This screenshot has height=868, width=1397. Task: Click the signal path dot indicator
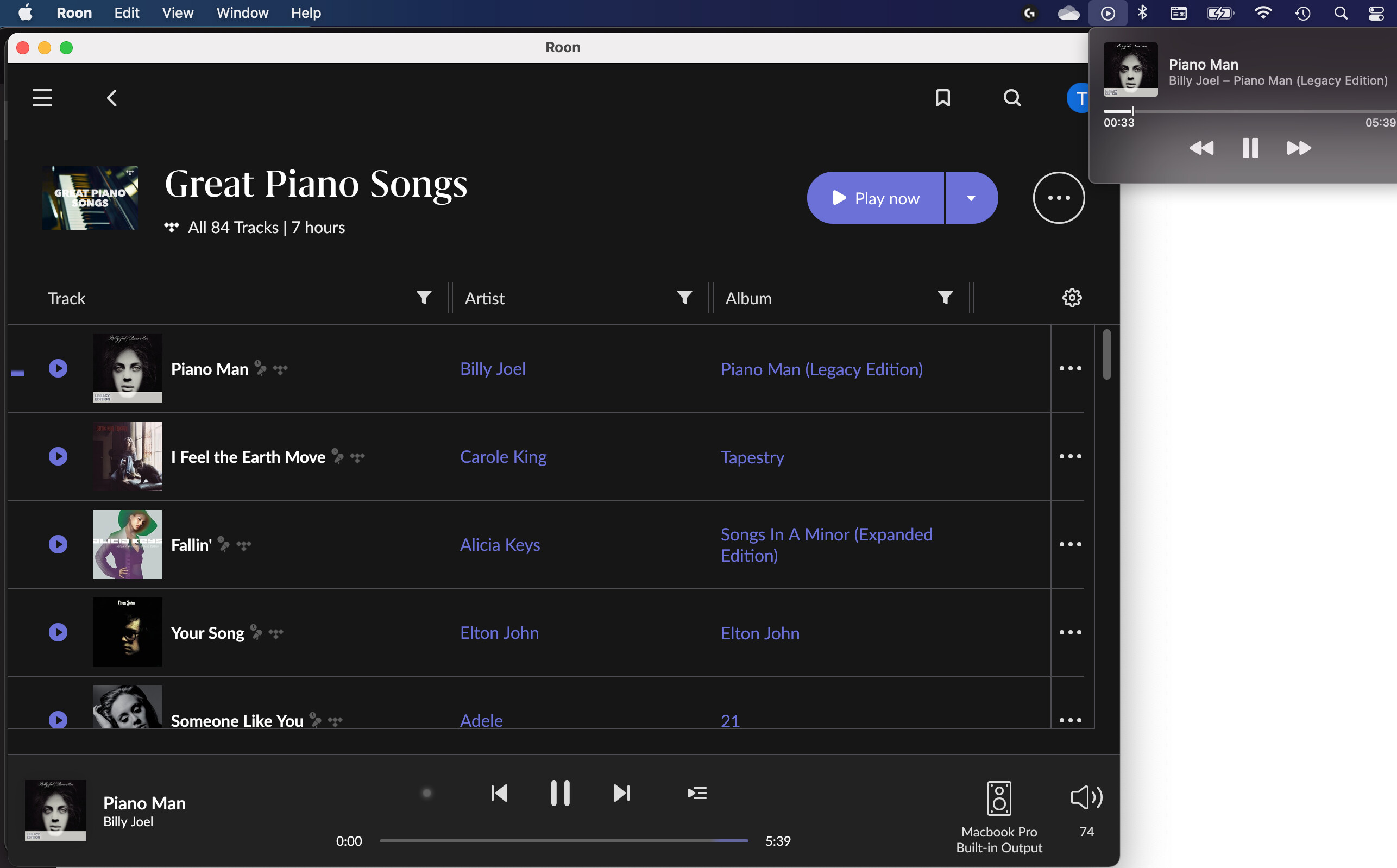coord(426,793)
